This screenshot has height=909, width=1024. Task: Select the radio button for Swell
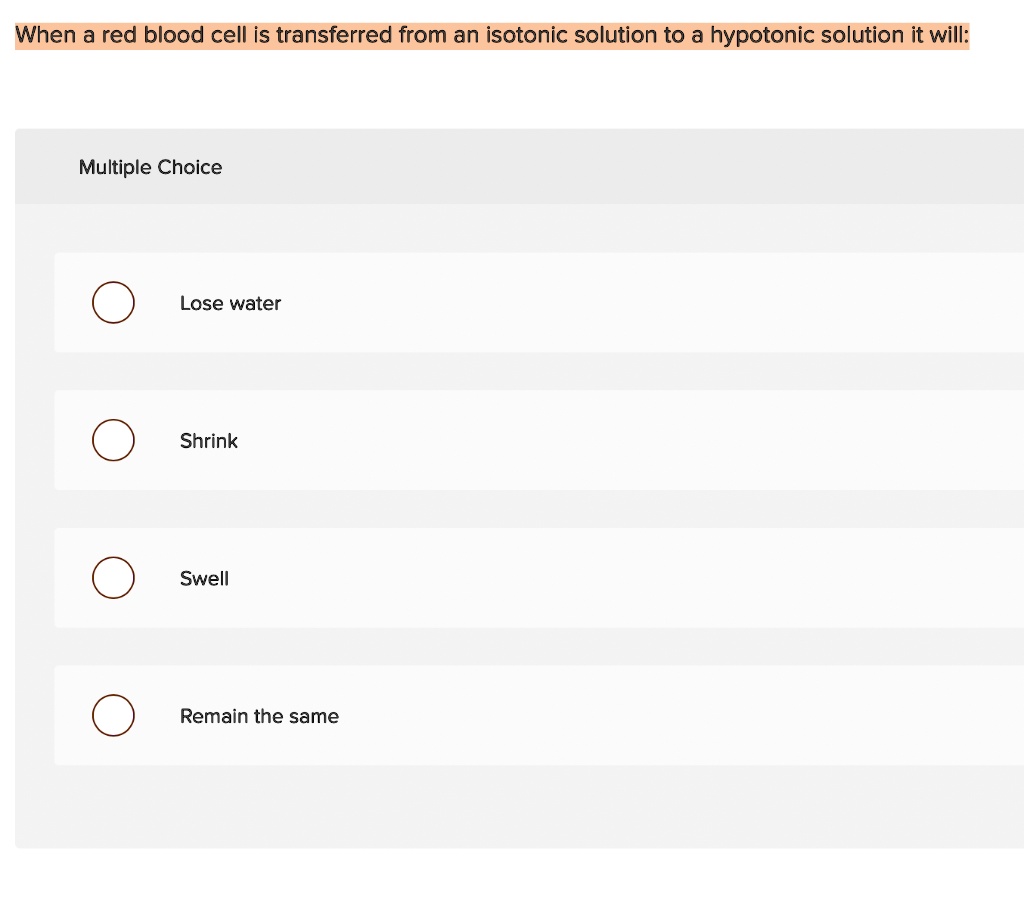[113, 577]
